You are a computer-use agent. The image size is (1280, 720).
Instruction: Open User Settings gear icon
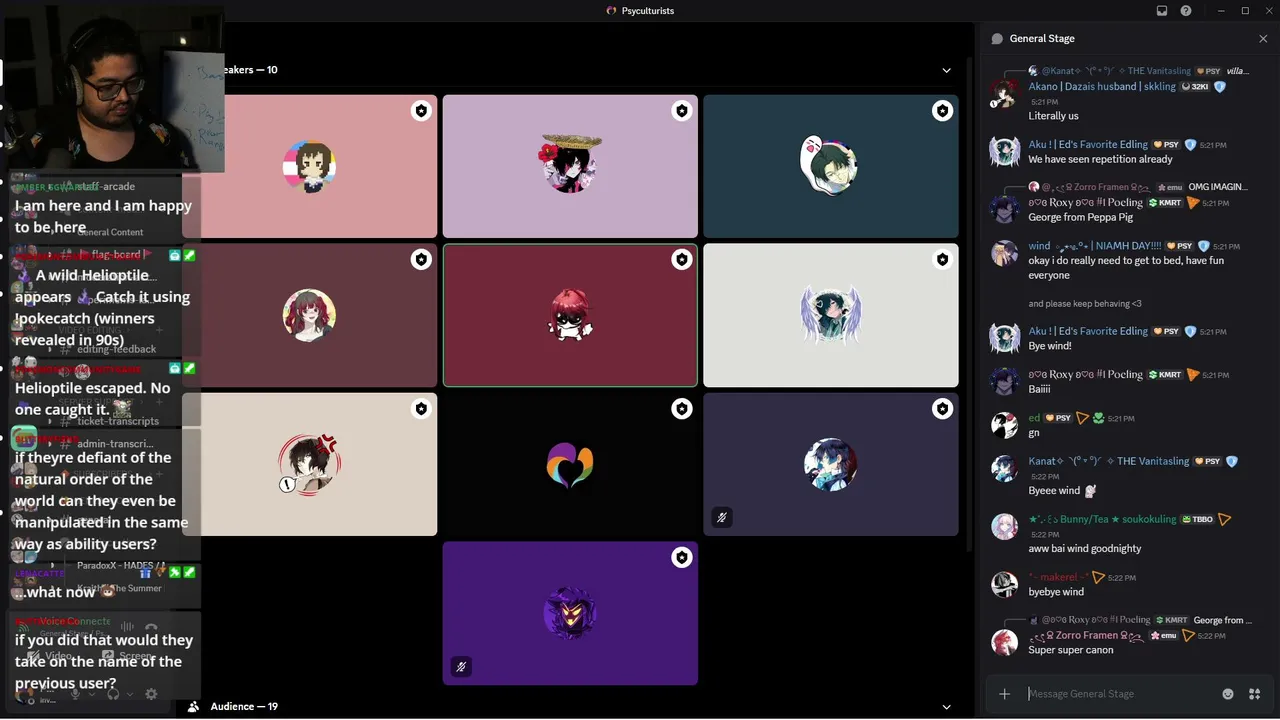pos(151,694)
